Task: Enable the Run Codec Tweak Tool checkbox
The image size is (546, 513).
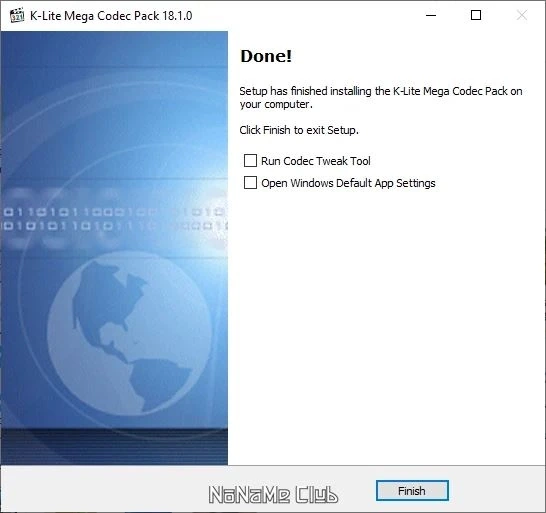Action: click(x=250, y=161)
